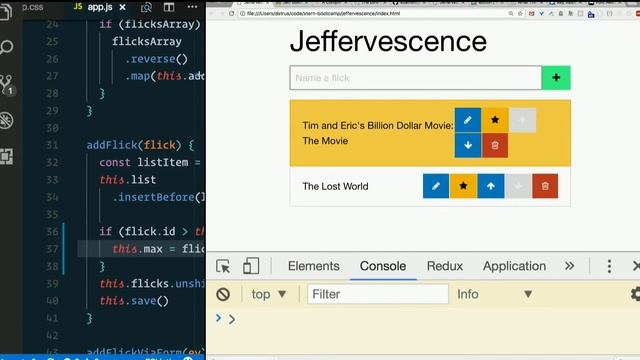Screen dimensions: 640x360
Task: Close the app.js editor tab
Action: (x=122, y=7)
